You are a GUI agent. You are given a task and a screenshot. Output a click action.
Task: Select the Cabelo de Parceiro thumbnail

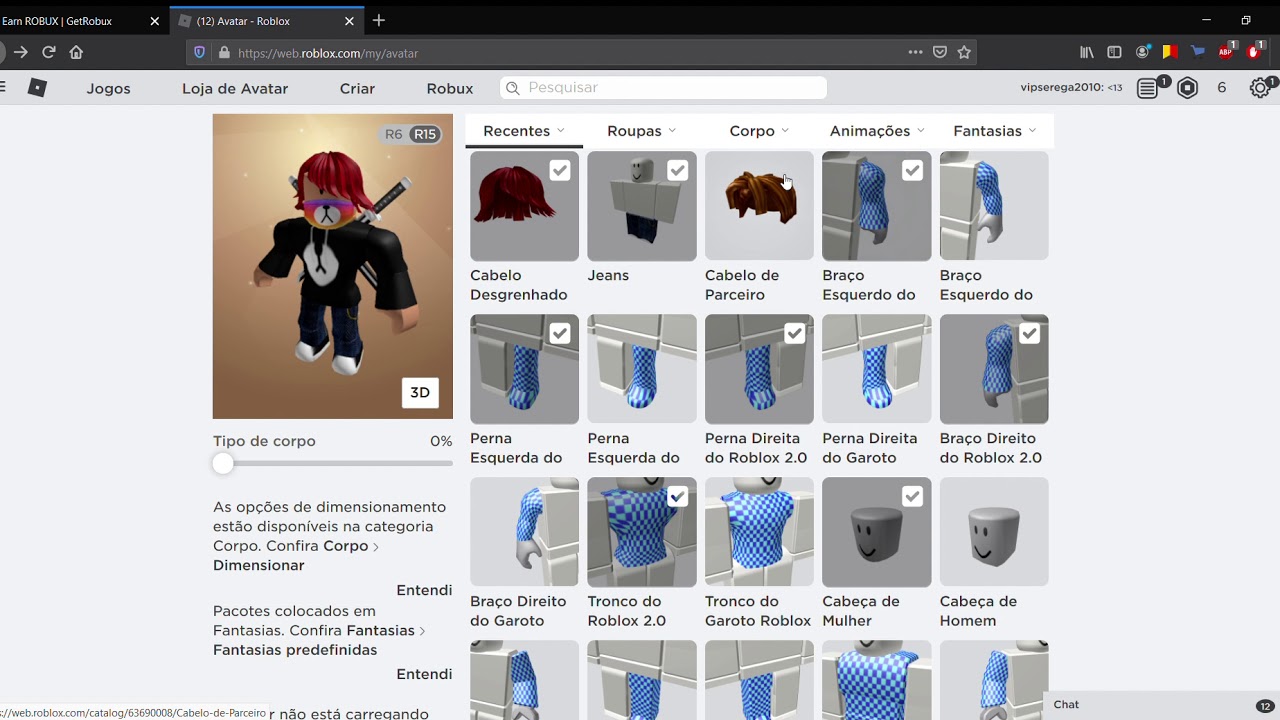click(x=759, y=206)
